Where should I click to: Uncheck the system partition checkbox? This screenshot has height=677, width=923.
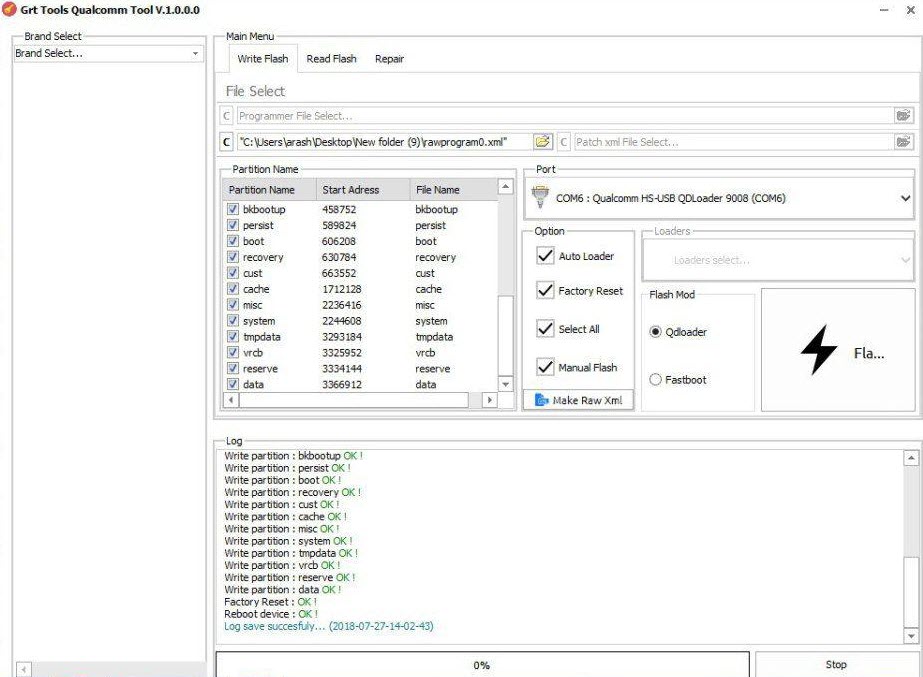pyautogui.click(x=233, y=321)
